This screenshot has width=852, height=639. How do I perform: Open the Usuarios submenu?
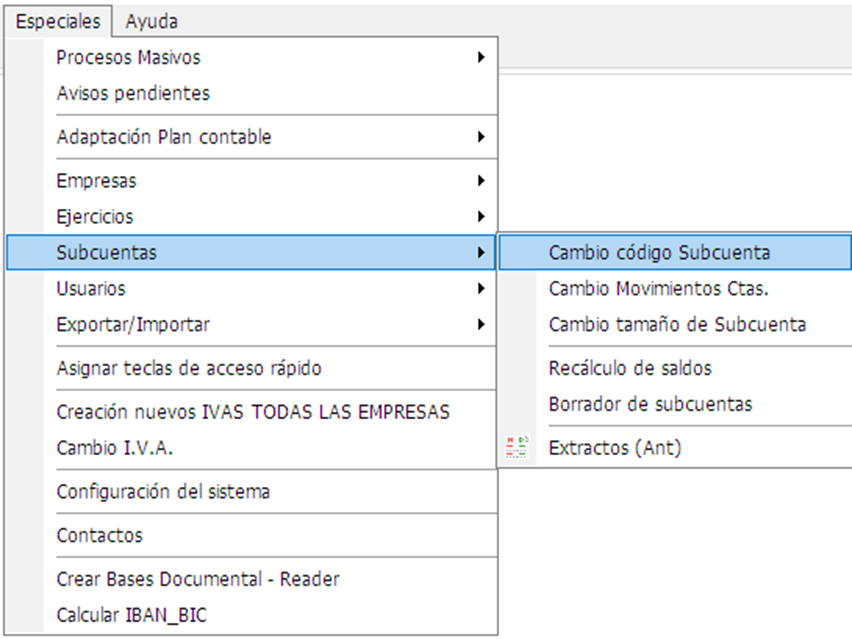pyautogui.click(x=251, y=289)
